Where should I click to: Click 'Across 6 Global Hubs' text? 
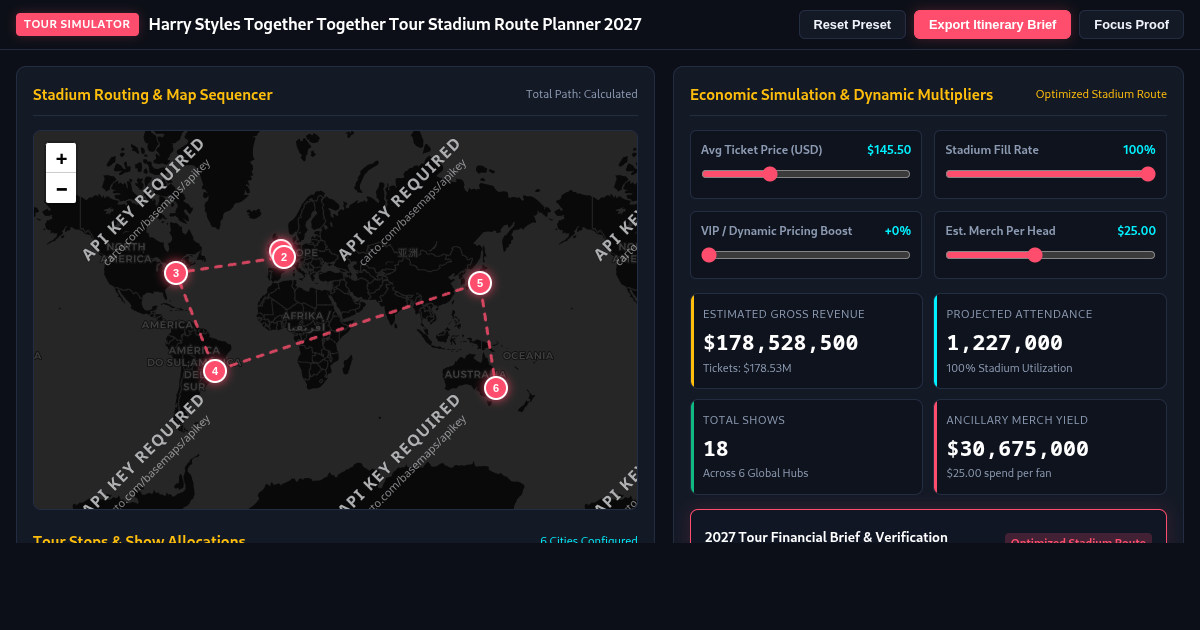click(x=755, y=473)
